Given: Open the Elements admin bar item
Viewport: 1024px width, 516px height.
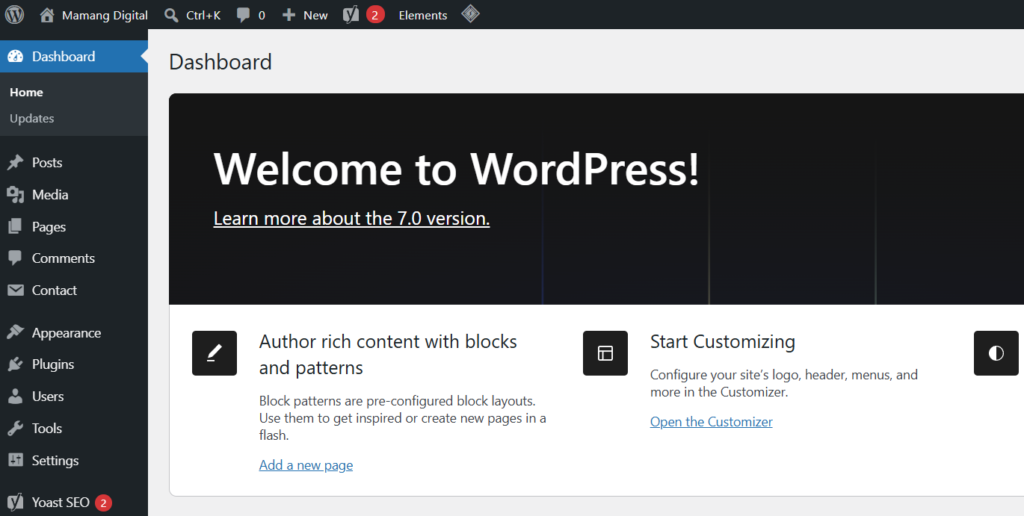Looking at the screenshot, I should [423, 15].
